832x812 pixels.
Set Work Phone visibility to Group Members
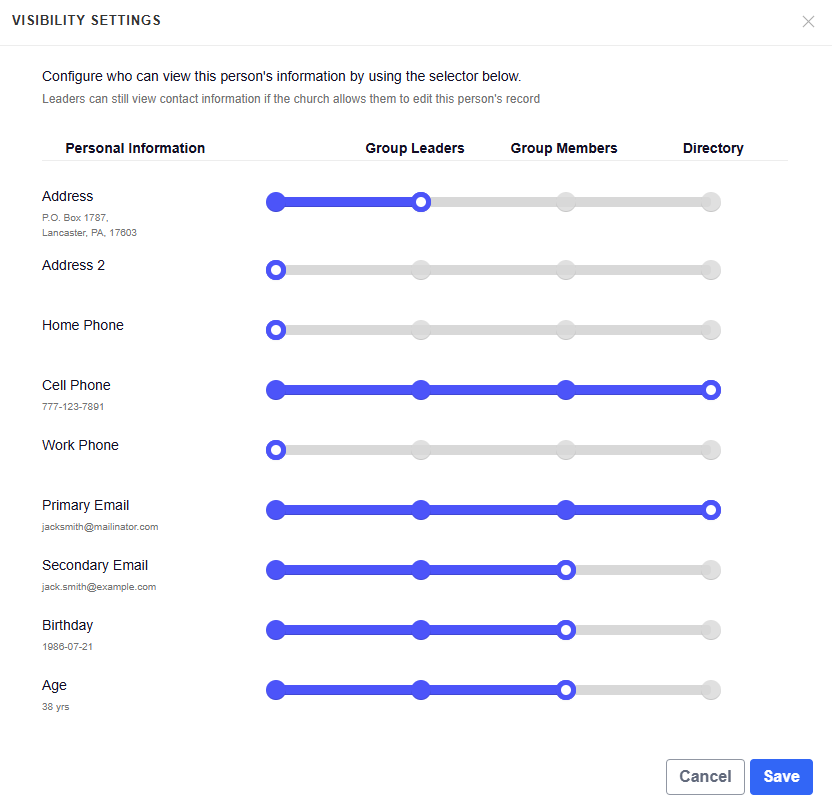(x=566, y=450)
